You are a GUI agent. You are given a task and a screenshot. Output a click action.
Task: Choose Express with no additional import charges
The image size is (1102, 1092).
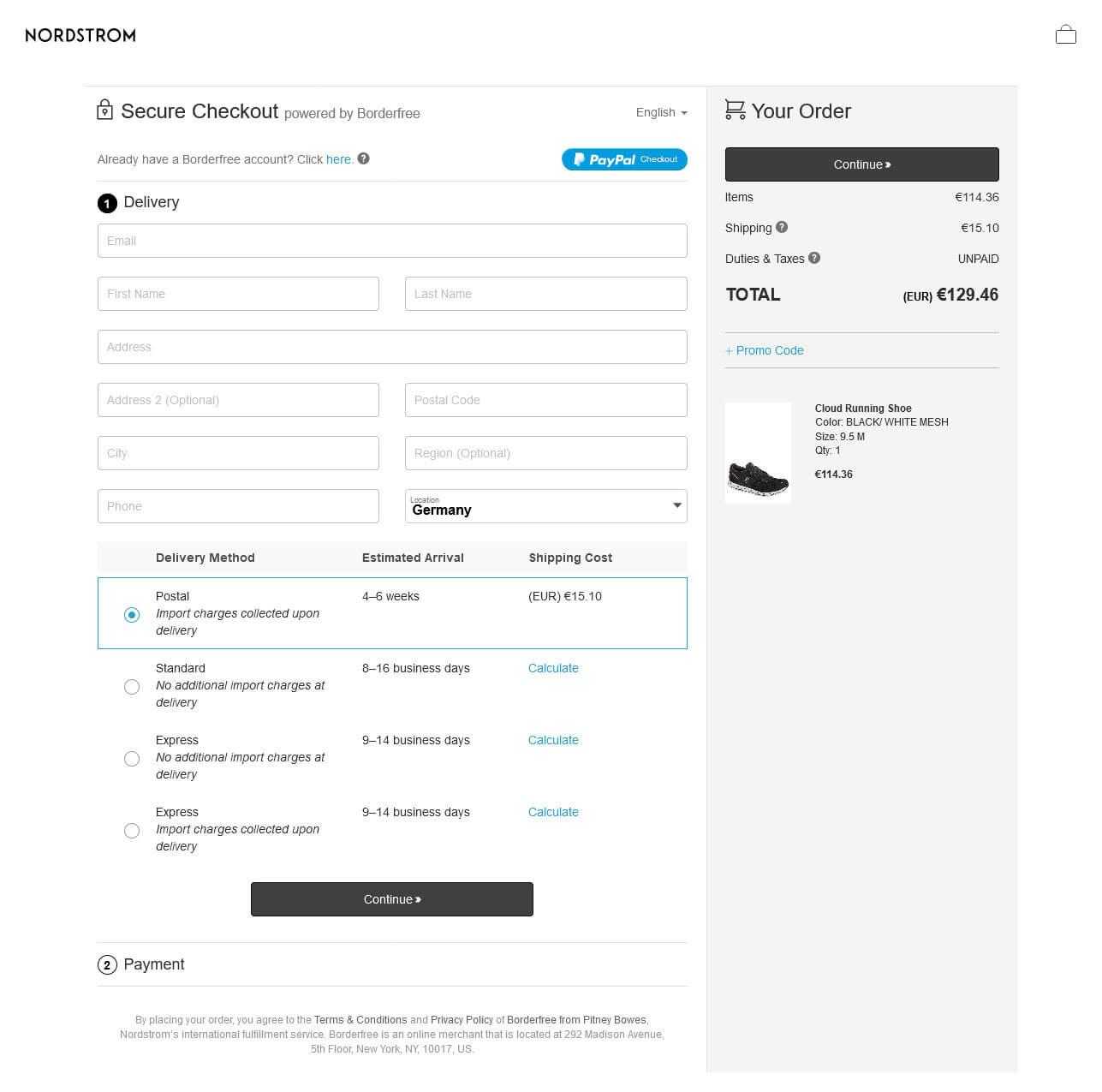[x=132, y=758]
